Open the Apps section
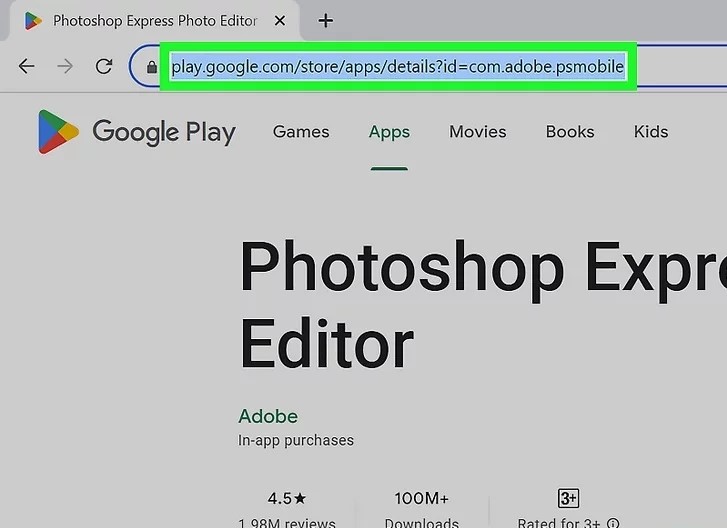The width and height of the screenshot is (727, 528). (x=389, y=132)
